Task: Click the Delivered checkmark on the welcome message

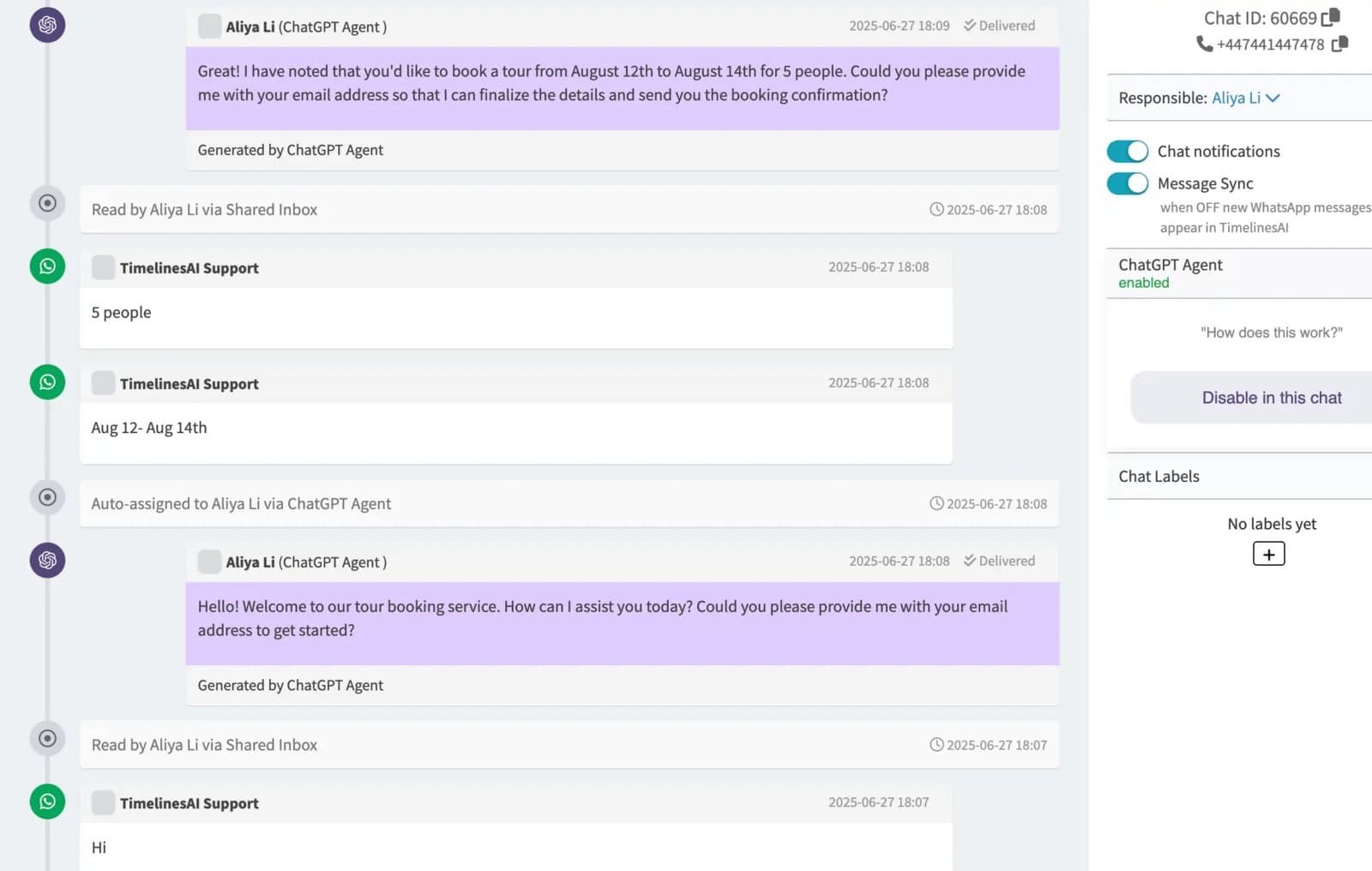Action: [970, 561]
